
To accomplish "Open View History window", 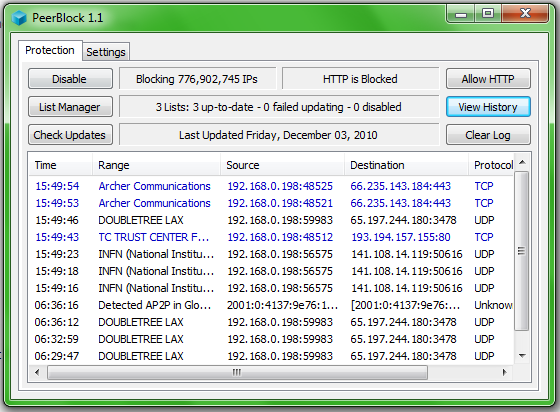I will [x=488, y=107].
